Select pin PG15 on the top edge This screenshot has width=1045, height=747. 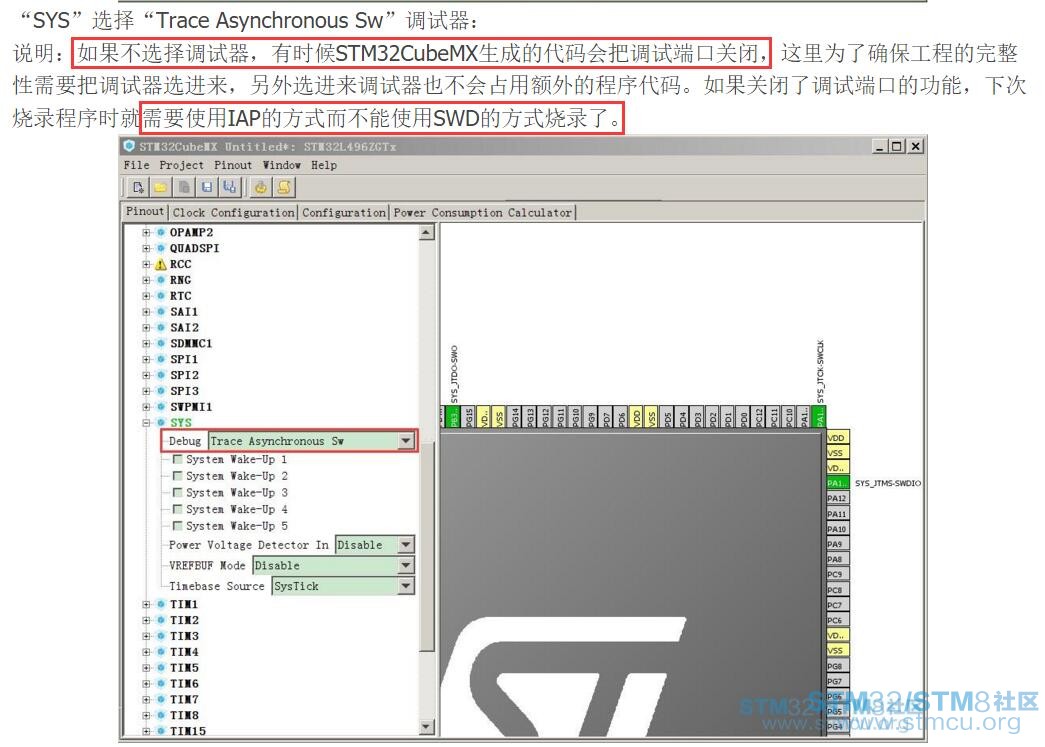coord(469,416)
